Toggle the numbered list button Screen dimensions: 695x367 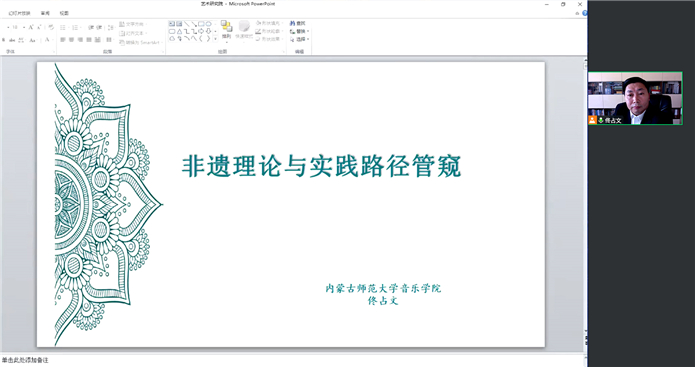coord(76,27)
